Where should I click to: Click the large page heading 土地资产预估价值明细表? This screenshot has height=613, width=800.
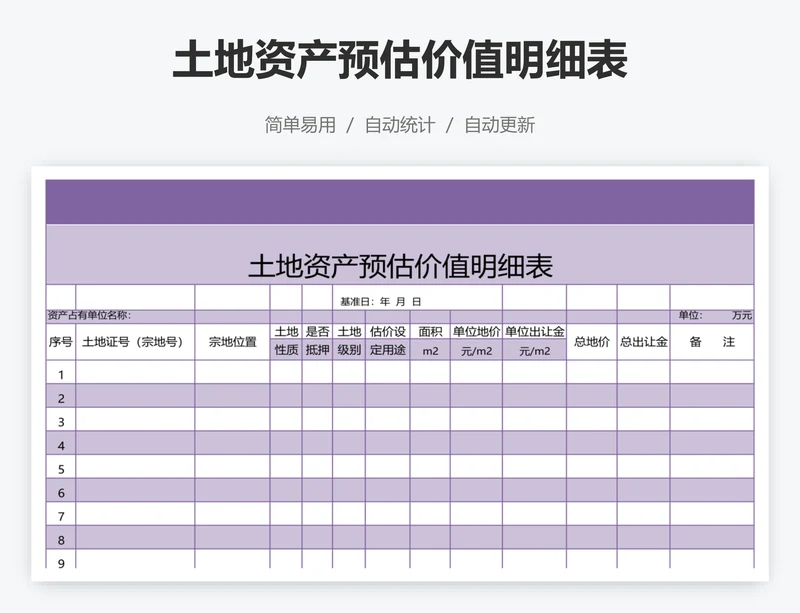(400, 62)
